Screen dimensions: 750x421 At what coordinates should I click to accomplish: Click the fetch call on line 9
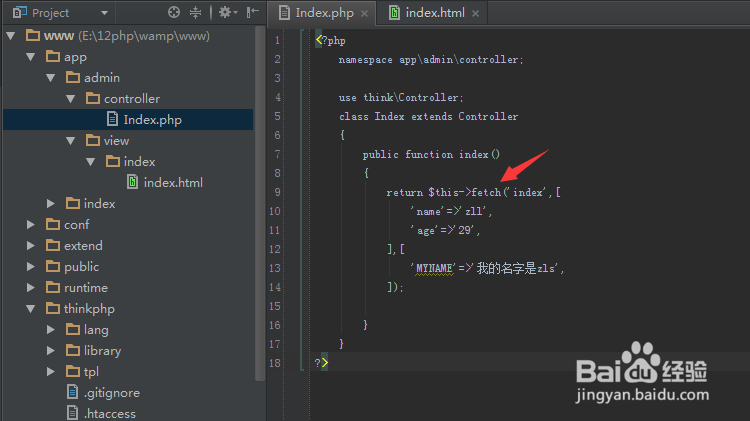pos(486,192)
